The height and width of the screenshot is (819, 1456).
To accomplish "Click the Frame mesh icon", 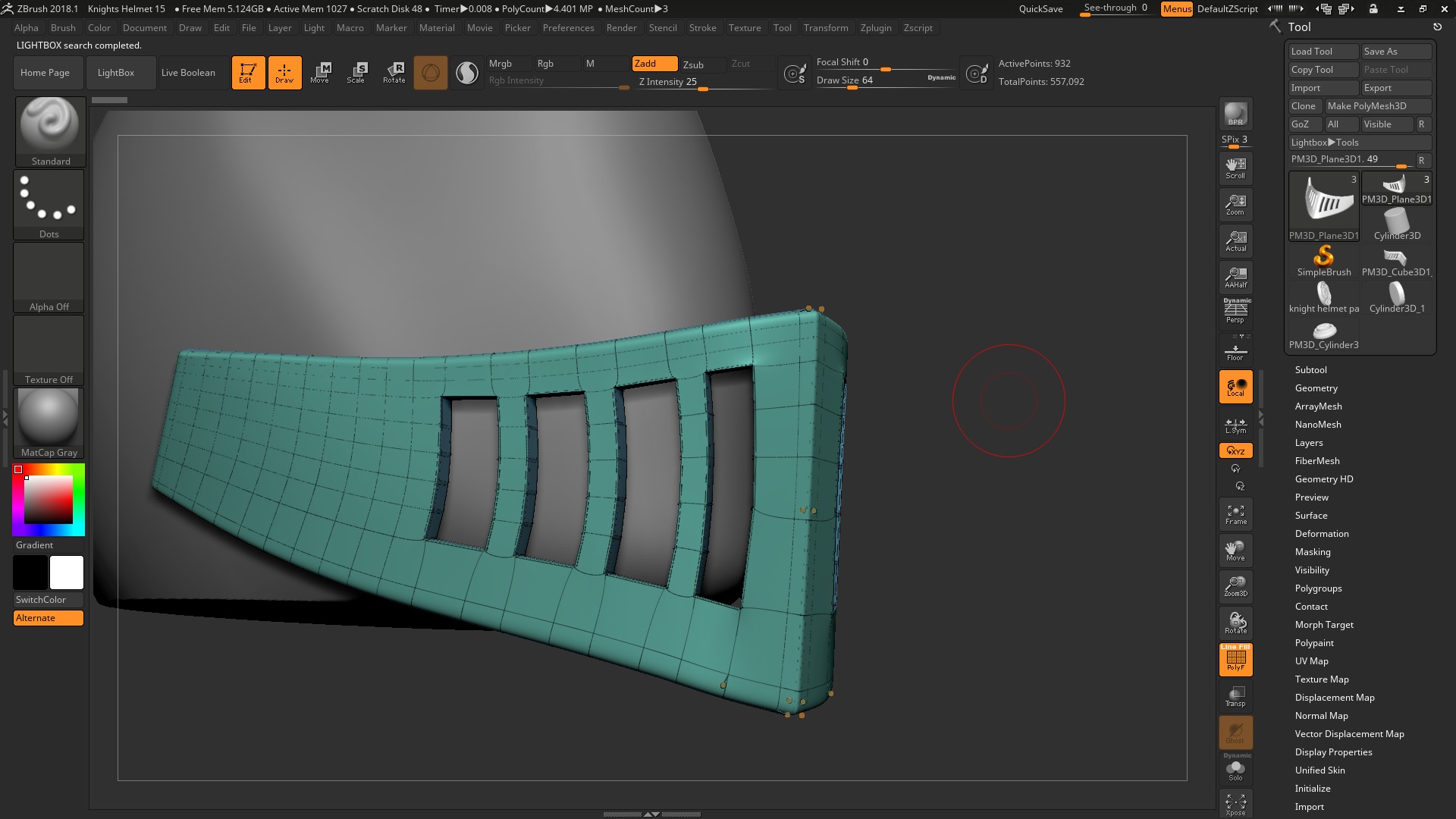I will pyautogui.click(x=1235, y=514).
